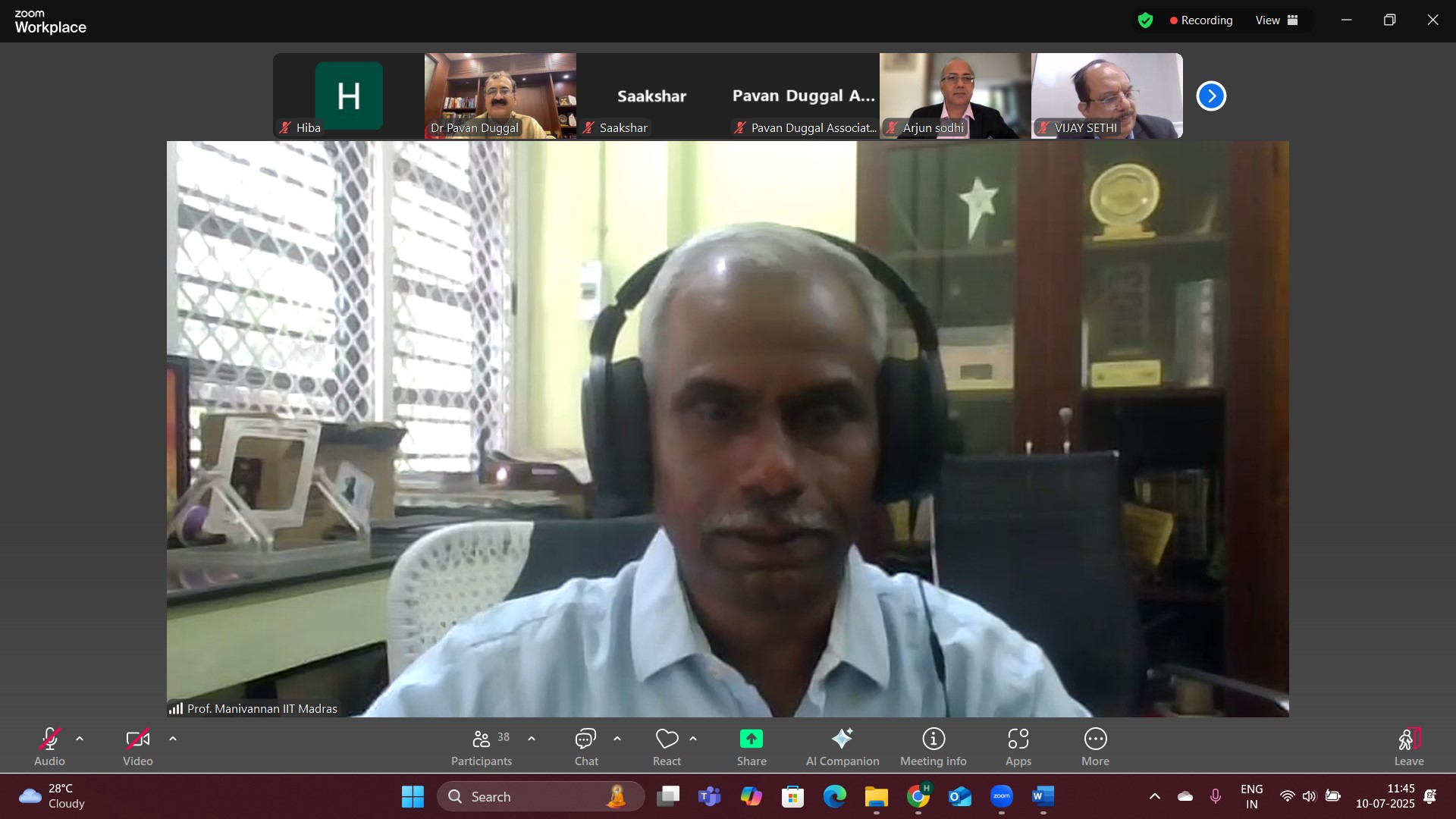This screenshot has width=1456, height=819.
Task: Open Microsoft Word from taskbar
Action: click(x=1043, y=796)
